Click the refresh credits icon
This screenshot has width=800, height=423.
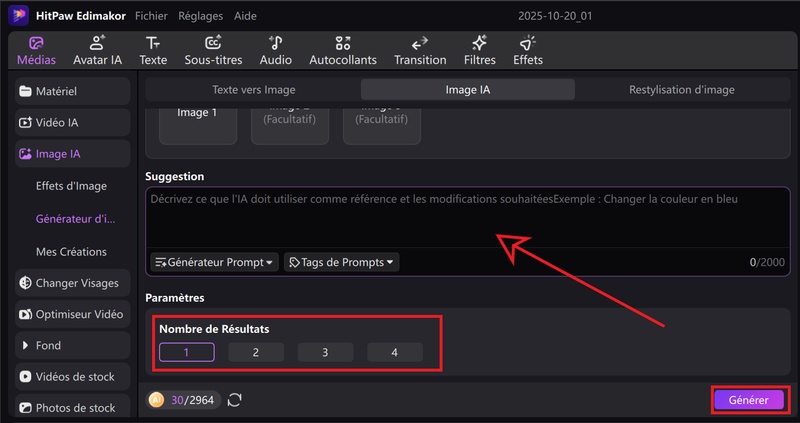click(235, 400)
